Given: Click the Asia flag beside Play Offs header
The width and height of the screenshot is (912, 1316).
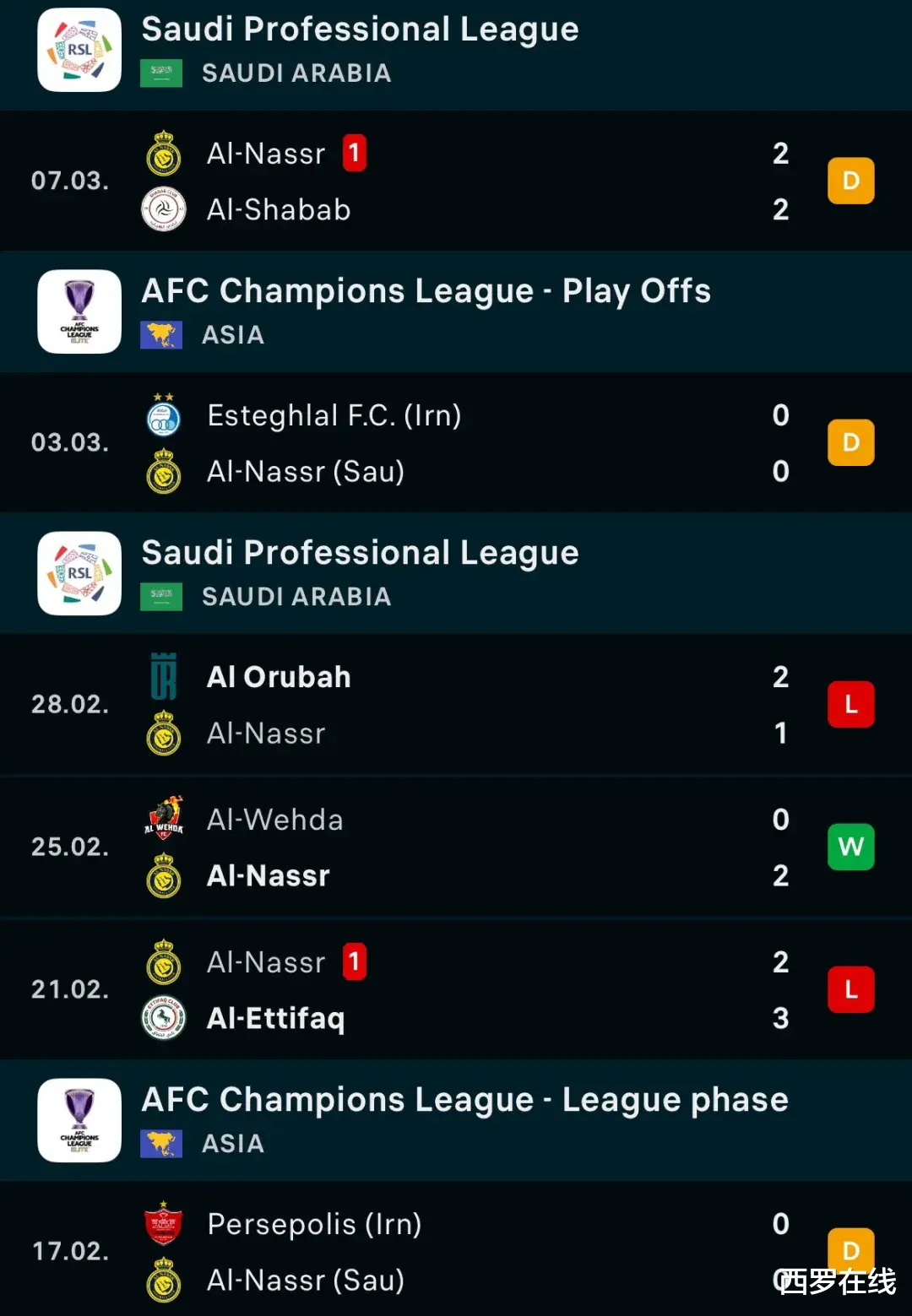Looking at the screenshot, I should tap(161, 335).
